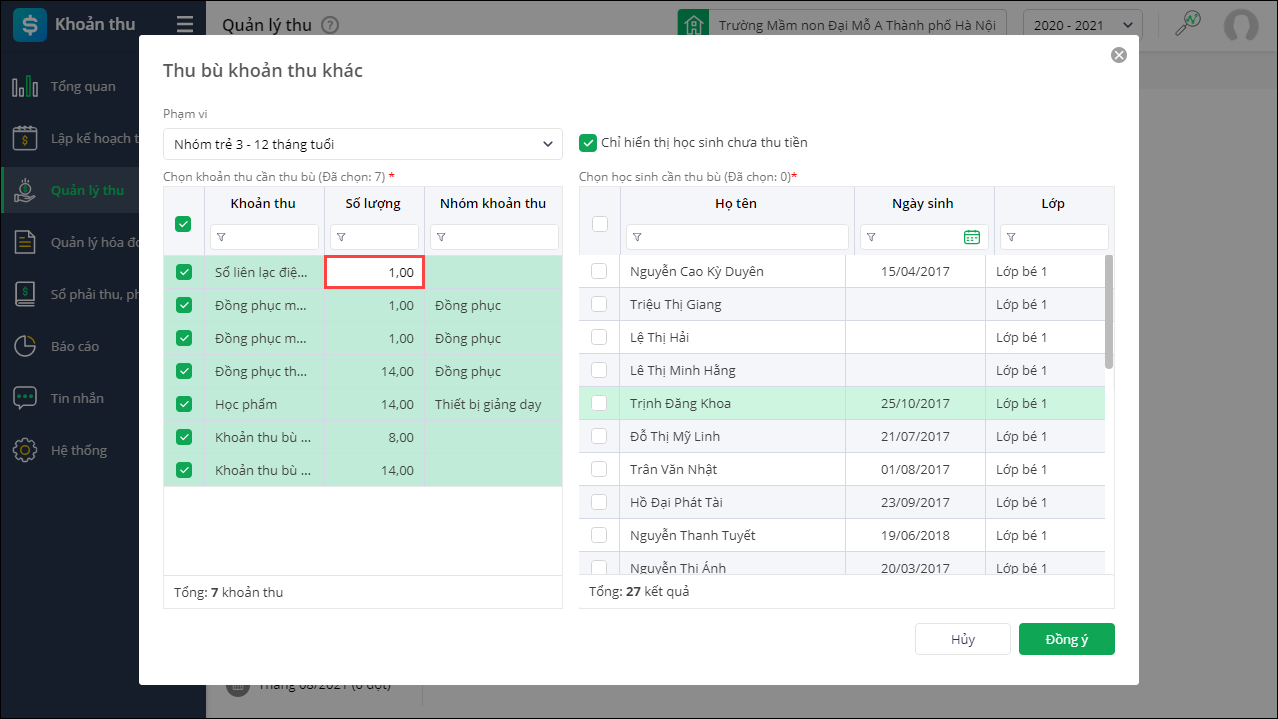1278x719 pixels.
Task: Close the Thu bù khoản thu khác dialog
Action: [x=1118, y=55]
